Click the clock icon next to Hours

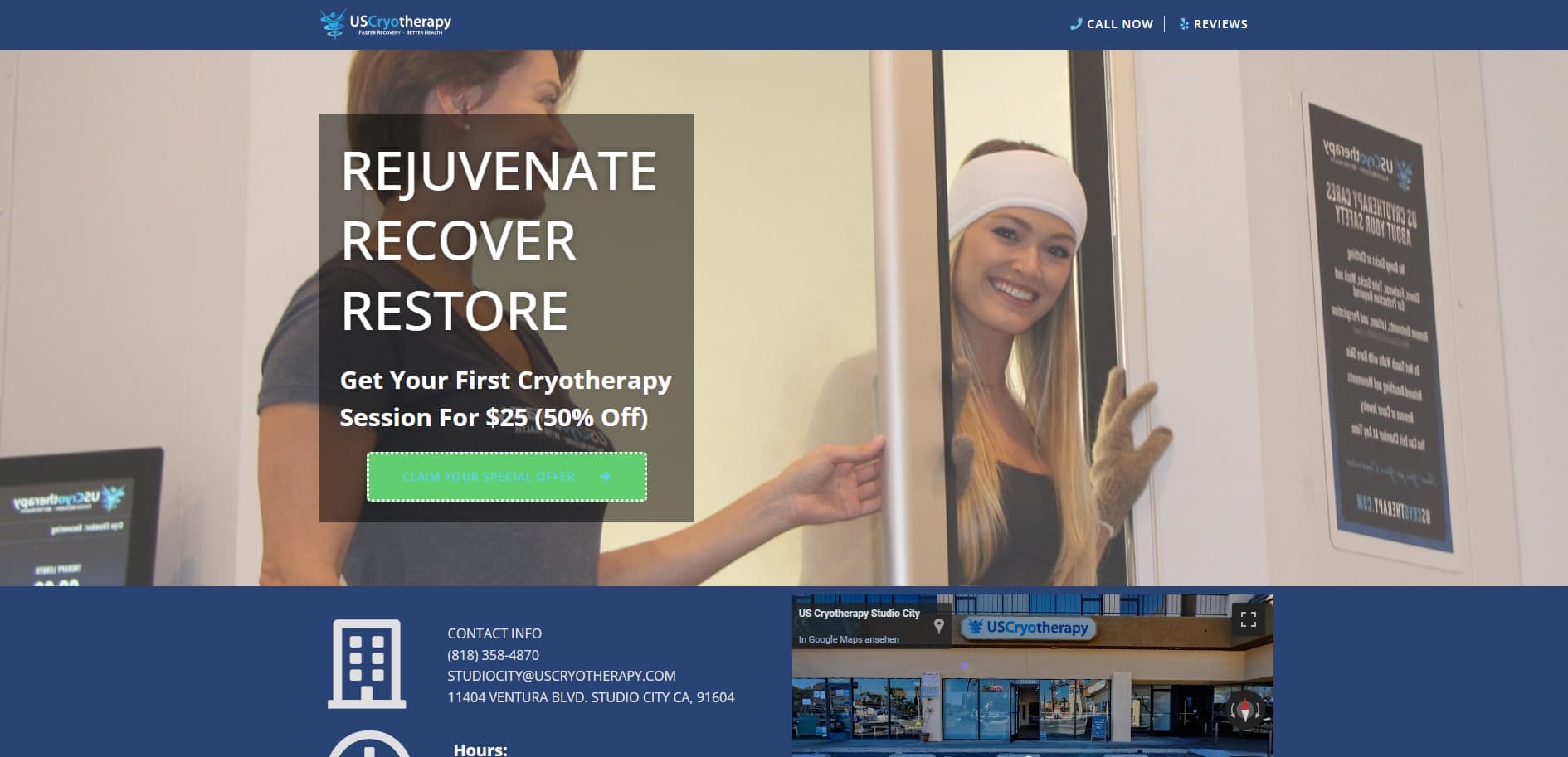369,744
